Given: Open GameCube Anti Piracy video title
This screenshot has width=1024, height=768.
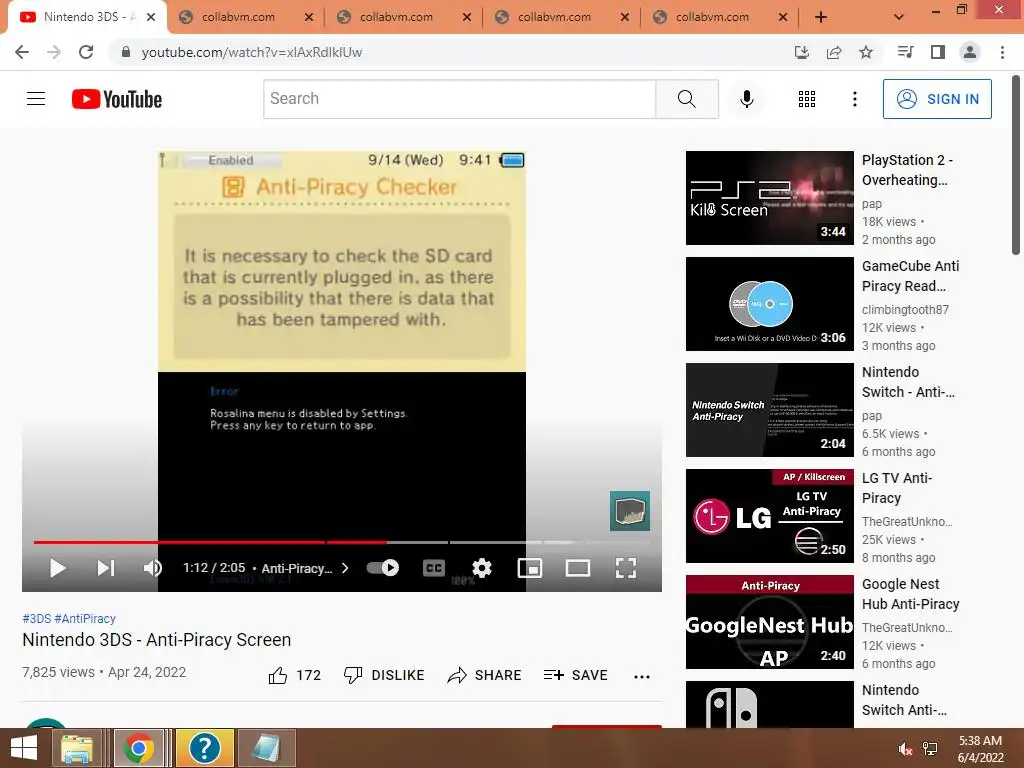Looking at the screenshot, I should [x=910, y=276].
